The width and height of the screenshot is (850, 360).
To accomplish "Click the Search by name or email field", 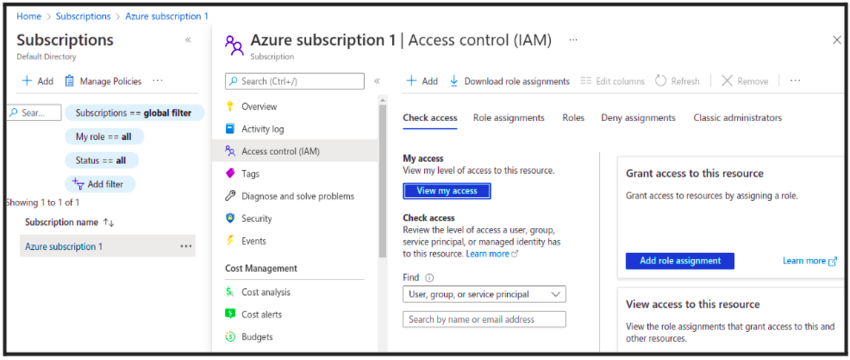I will [484, 319].
